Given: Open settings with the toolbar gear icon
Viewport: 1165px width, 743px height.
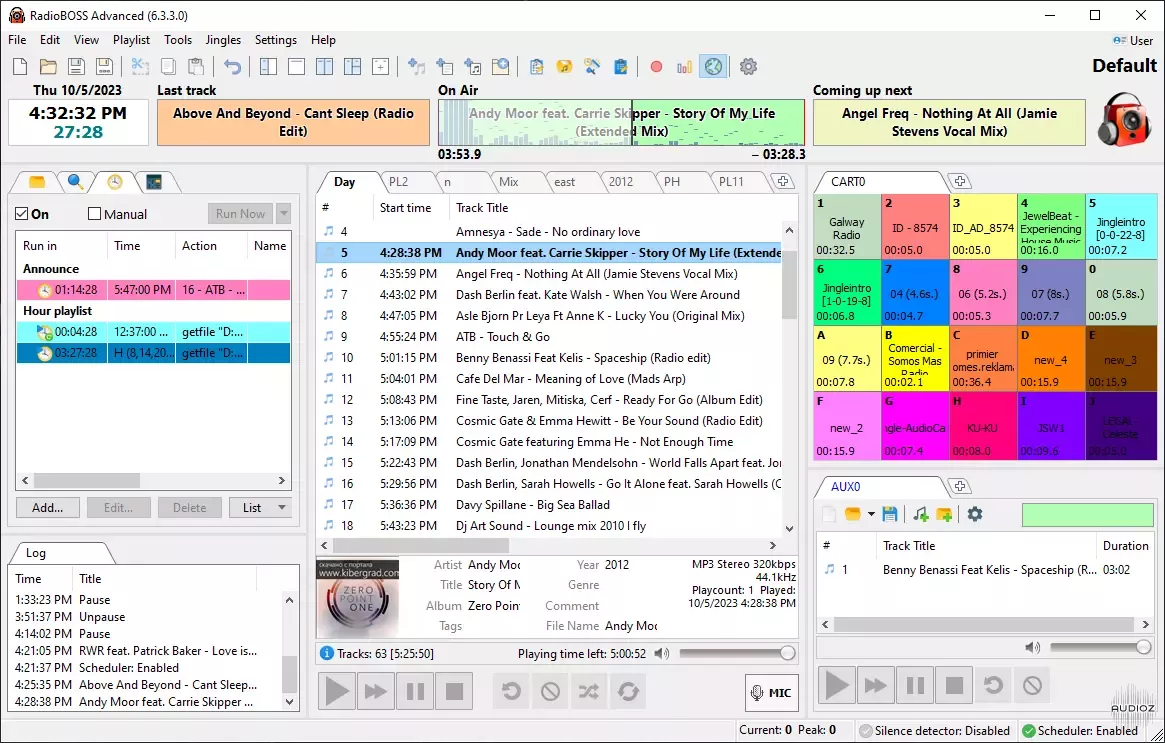Looking at the screenshot, I should [748, 67].
